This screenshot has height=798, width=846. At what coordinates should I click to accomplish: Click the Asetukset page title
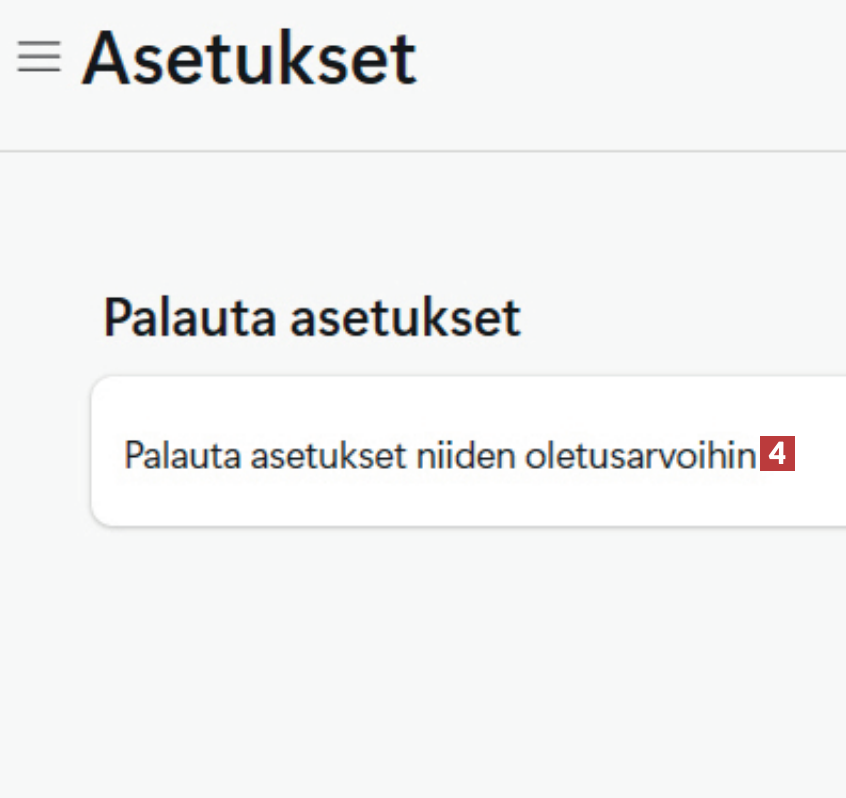(x=249, y=59)
